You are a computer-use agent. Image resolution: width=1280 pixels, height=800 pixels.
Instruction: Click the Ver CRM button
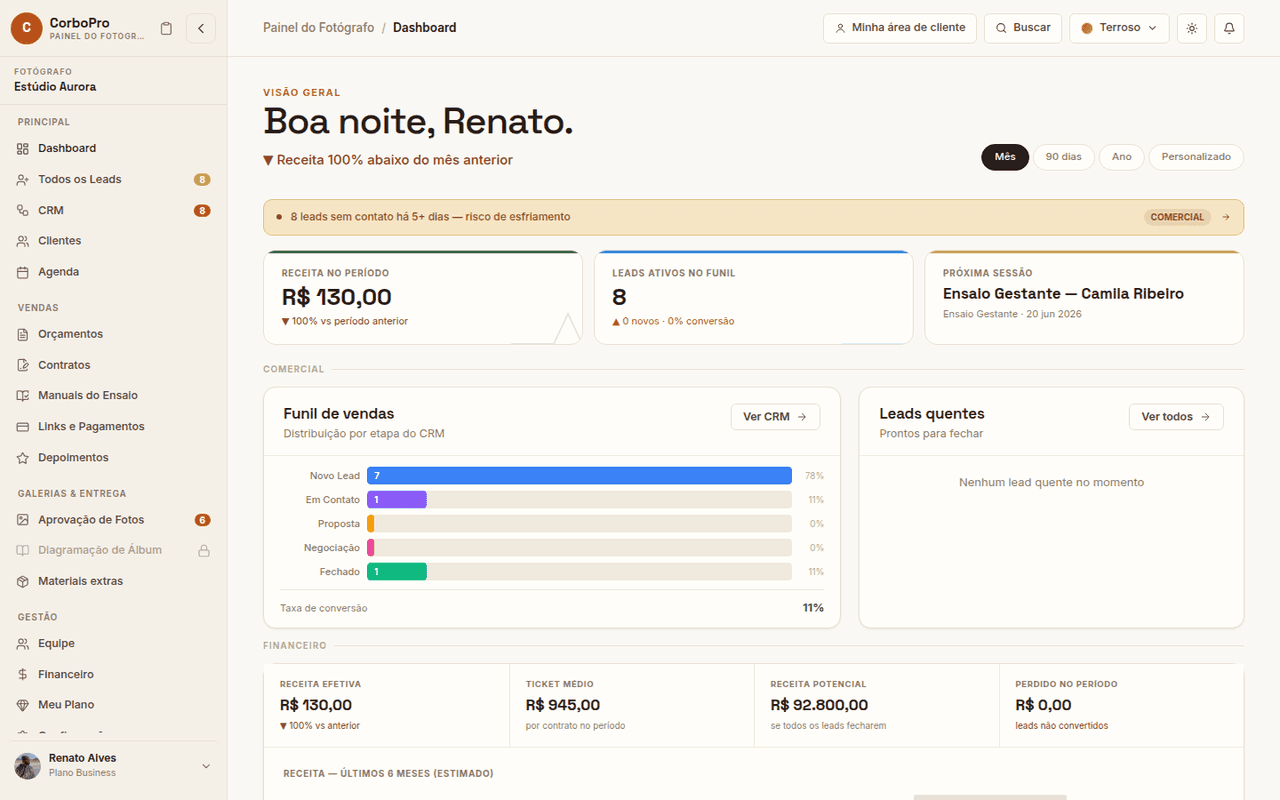pos(775,417)
